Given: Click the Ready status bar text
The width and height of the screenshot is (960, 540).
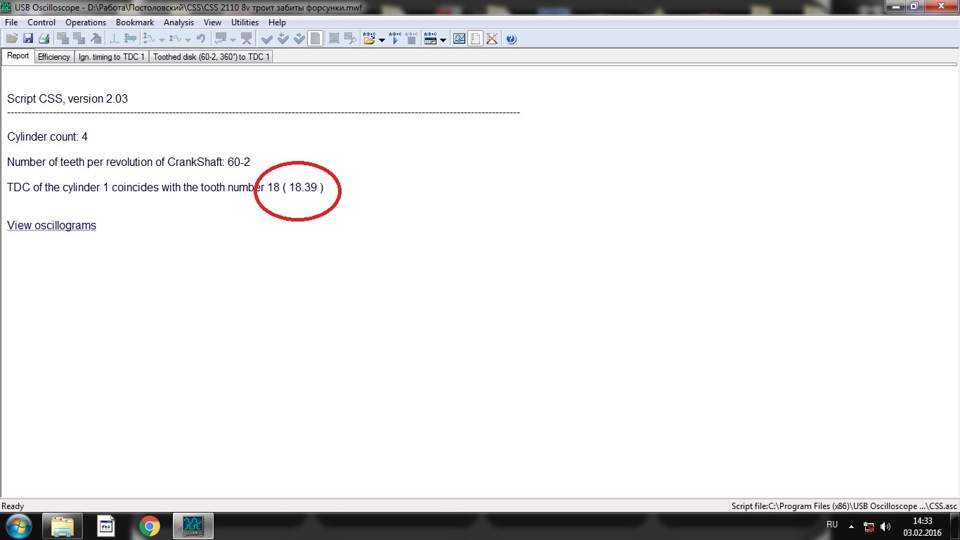Looking at the screenshot, I should (12, 506).
